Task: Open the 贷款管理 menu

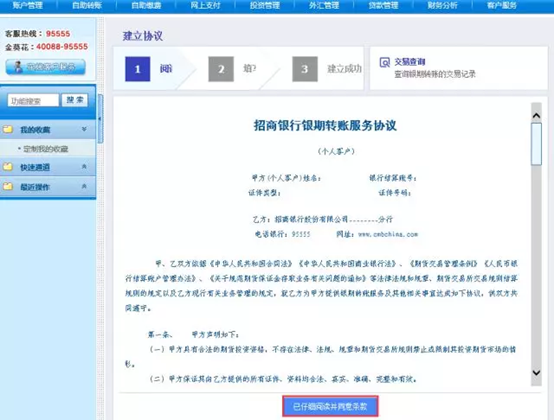Action: point(383,5)
